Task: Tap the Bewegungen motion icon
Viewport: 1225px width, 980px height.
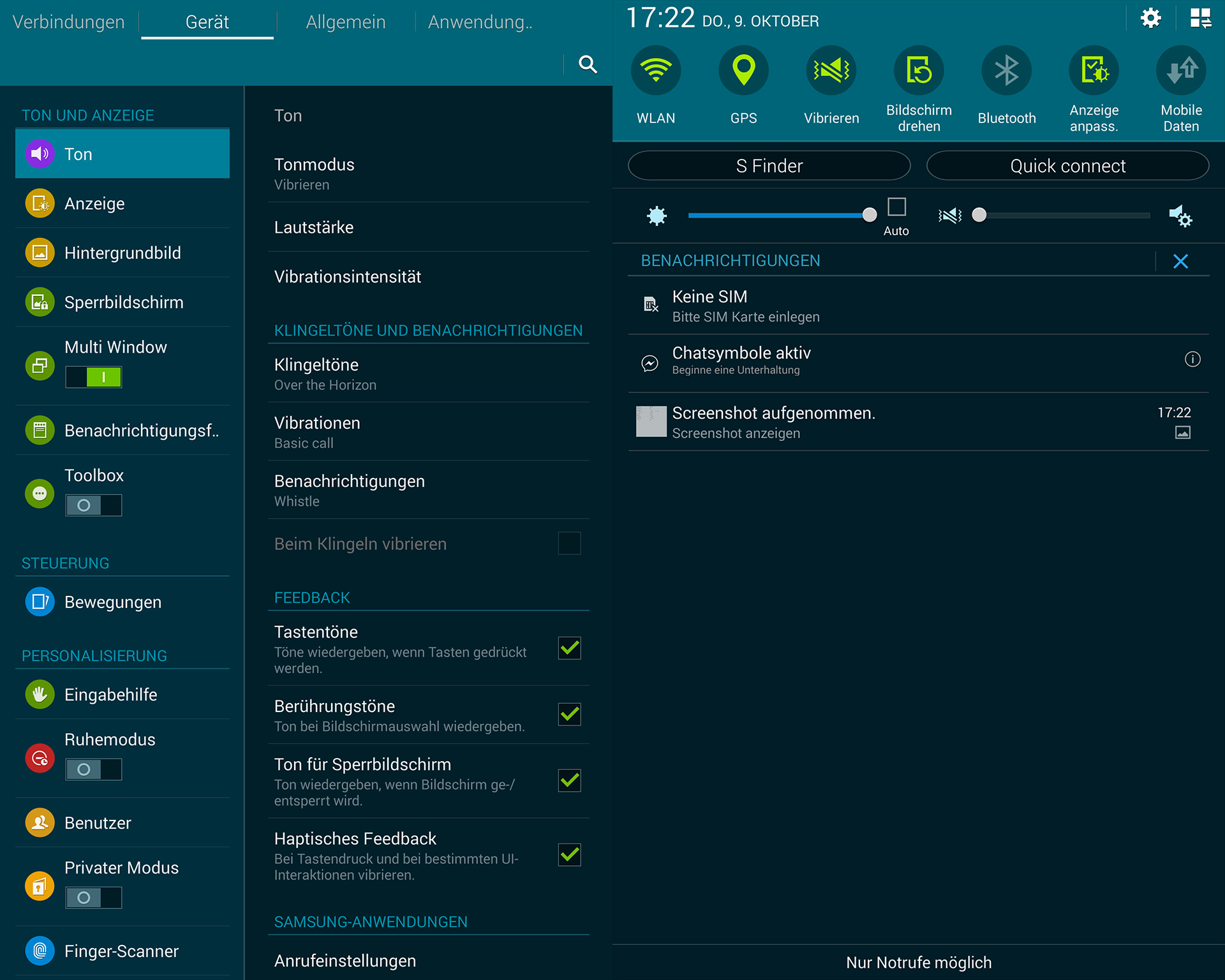Action: click(x=40, y=602)
